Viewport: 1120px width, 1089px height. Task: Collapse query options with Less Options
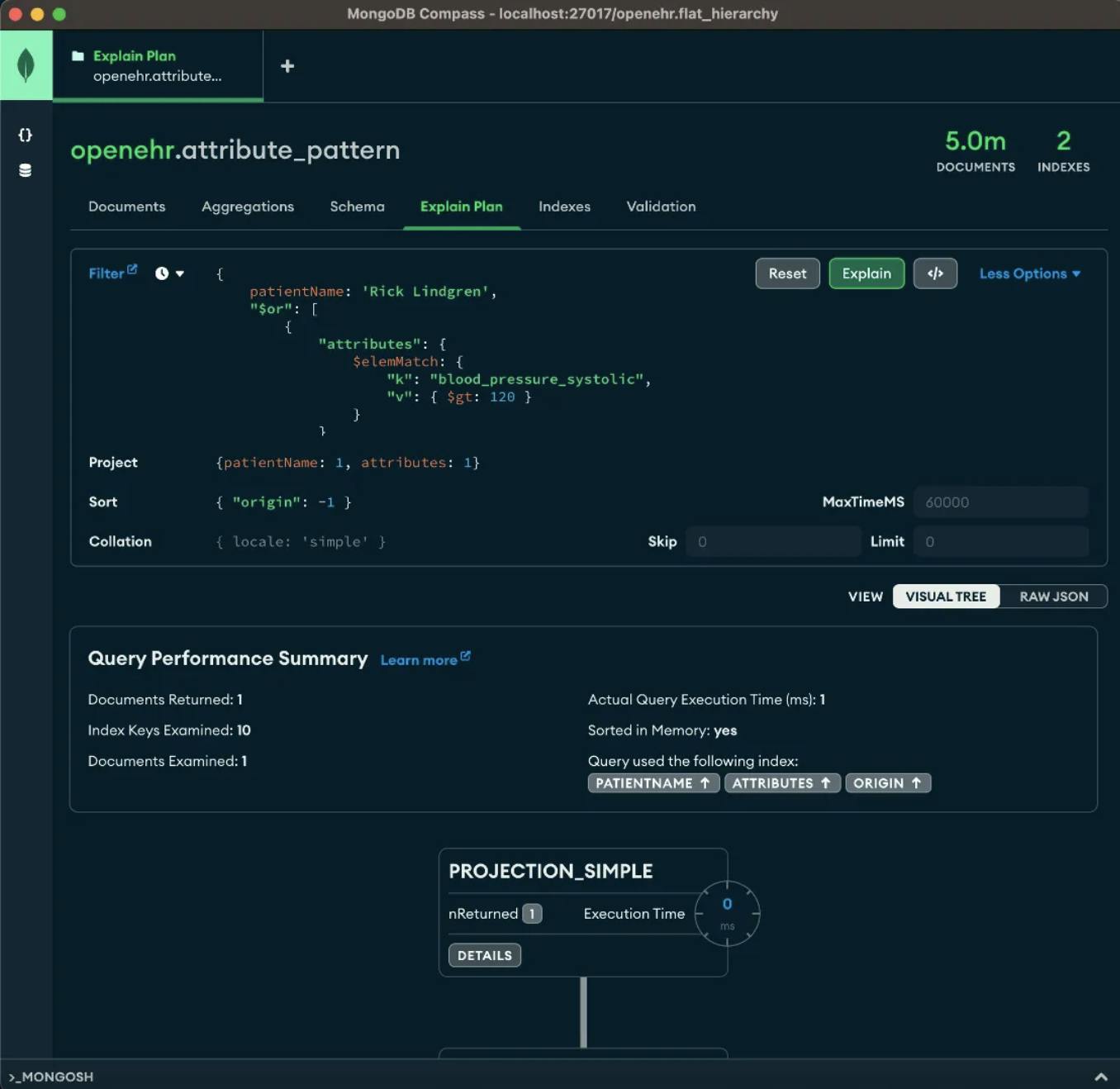coord(1030,273)
